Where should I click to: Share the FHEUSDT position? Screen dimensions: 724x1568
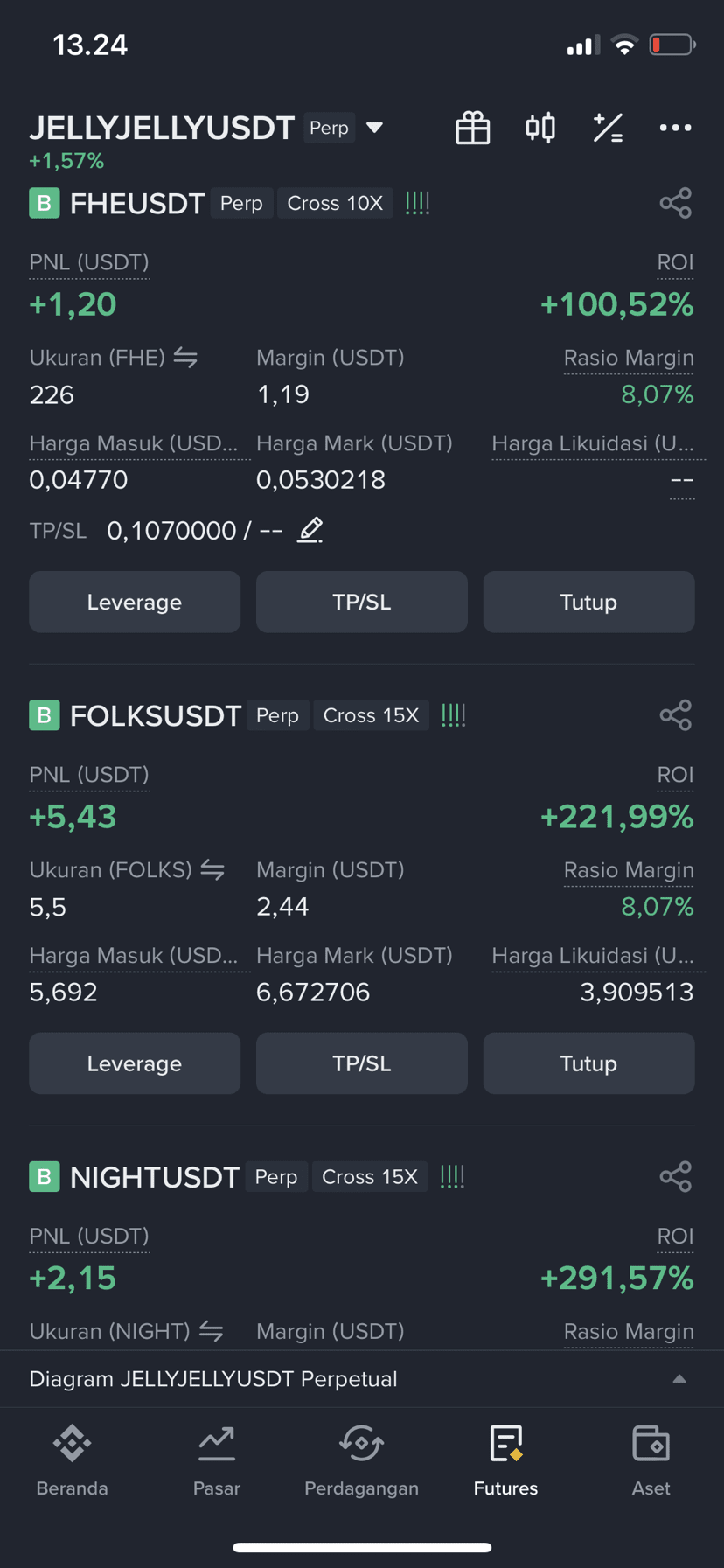(x=676, y=203)
